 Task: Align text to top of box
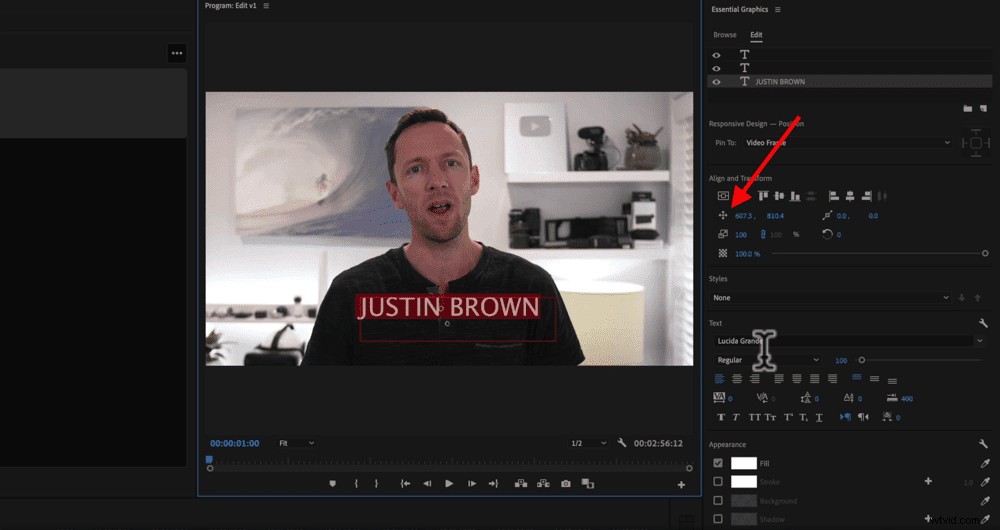pyautogui.click(x=857, y=378)
